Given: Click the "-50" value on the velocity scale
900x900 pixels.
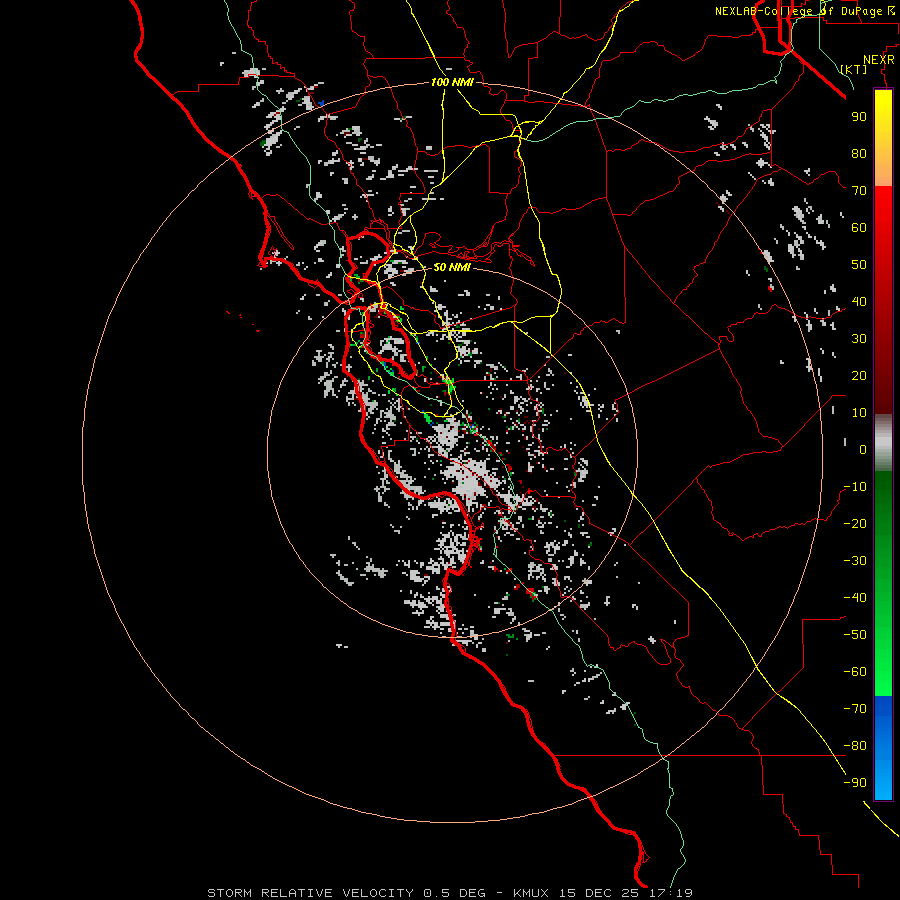Looking at the screenshot, I should pyautogui.click(x=855, y=635).
